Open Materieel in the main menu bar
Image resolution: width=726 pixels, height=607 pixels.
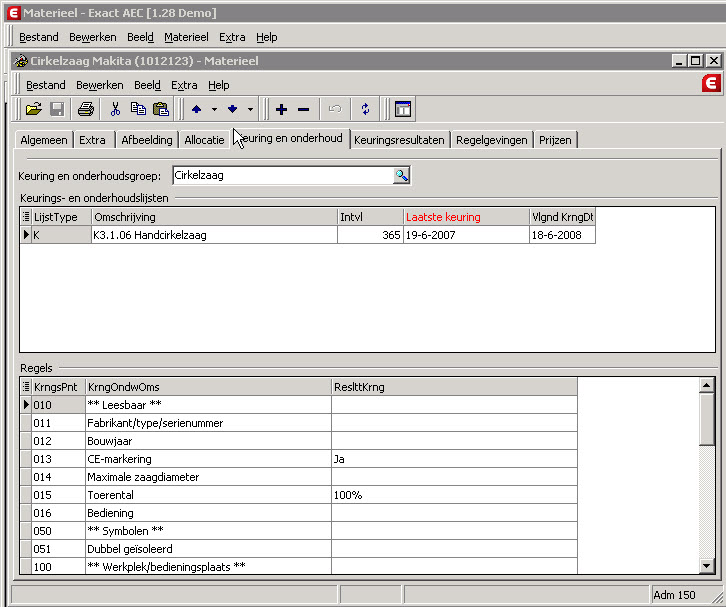[x=186, y=37]
